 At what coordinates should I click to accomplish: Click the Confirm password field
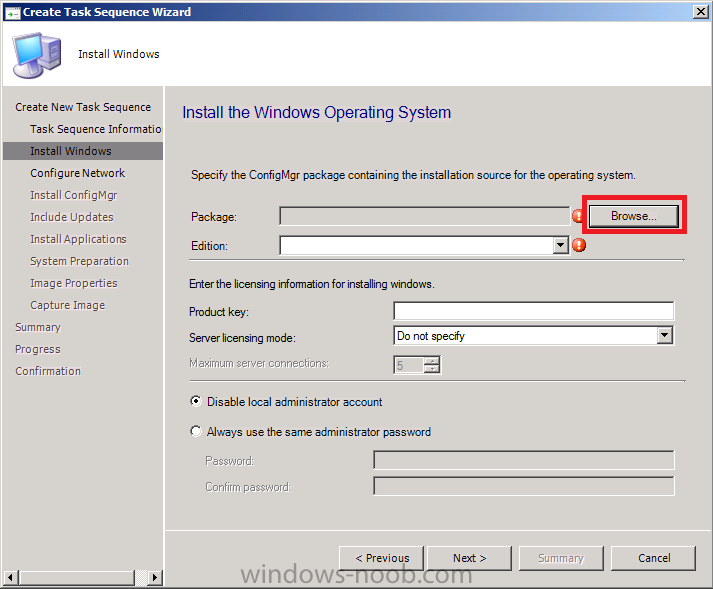pos(524,486)
